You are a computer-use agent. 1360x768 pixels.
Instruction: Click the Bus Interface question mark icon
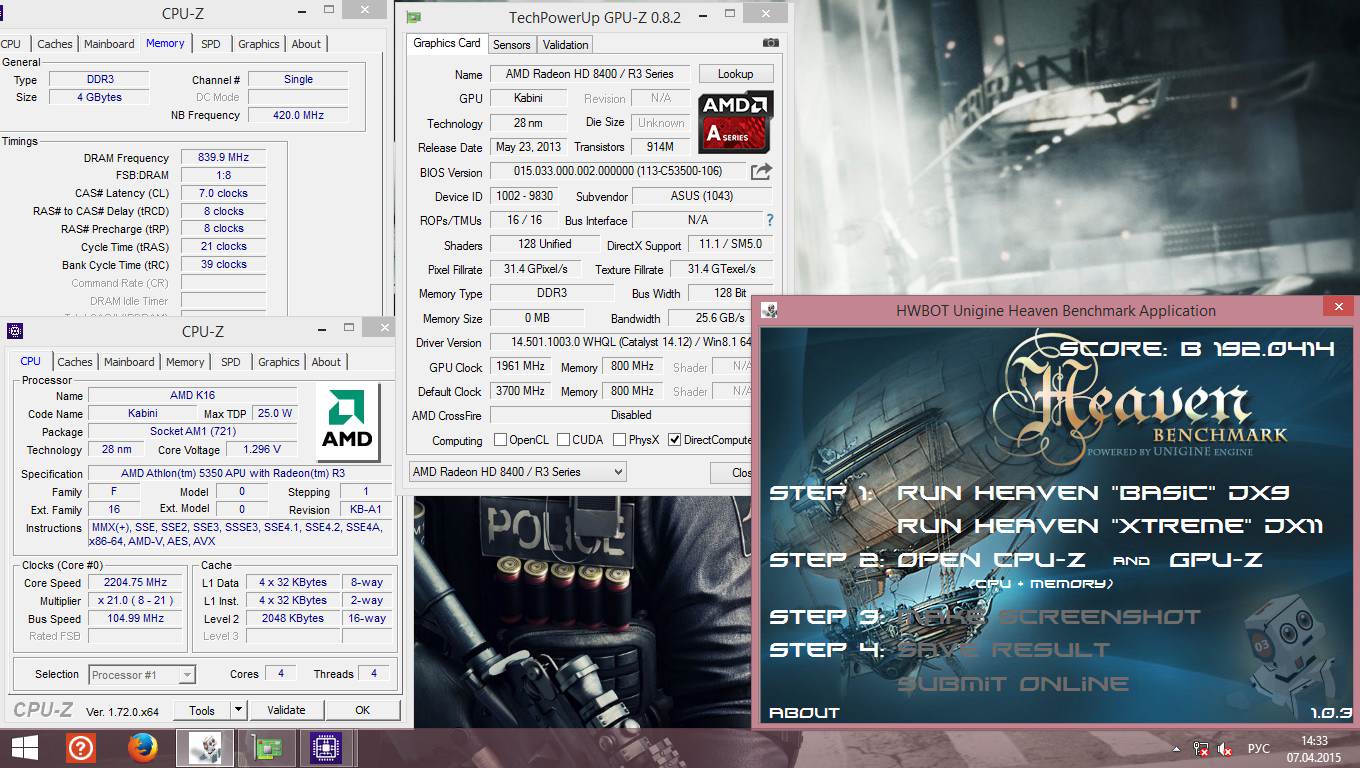tap(769, 220)
